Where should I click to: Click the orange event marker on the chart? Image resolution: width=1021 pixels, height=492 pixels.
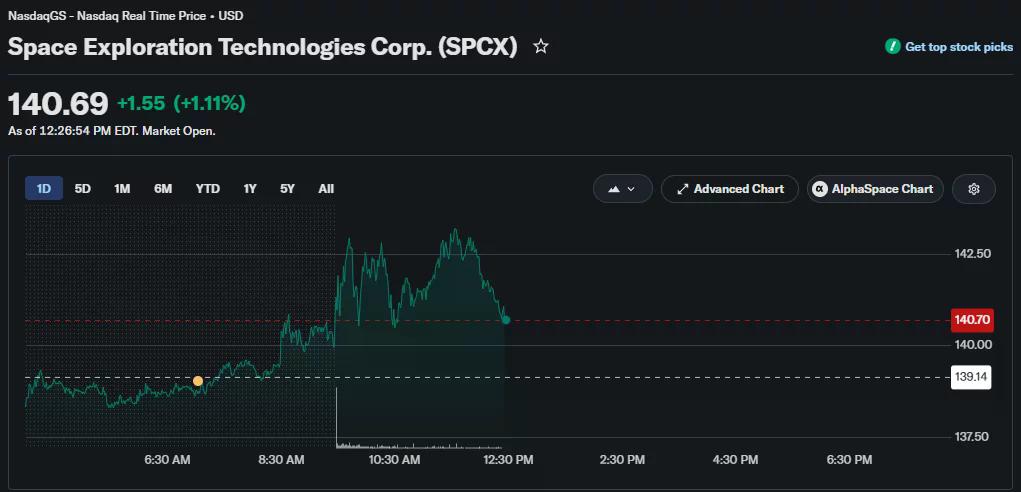pos(198,381)
